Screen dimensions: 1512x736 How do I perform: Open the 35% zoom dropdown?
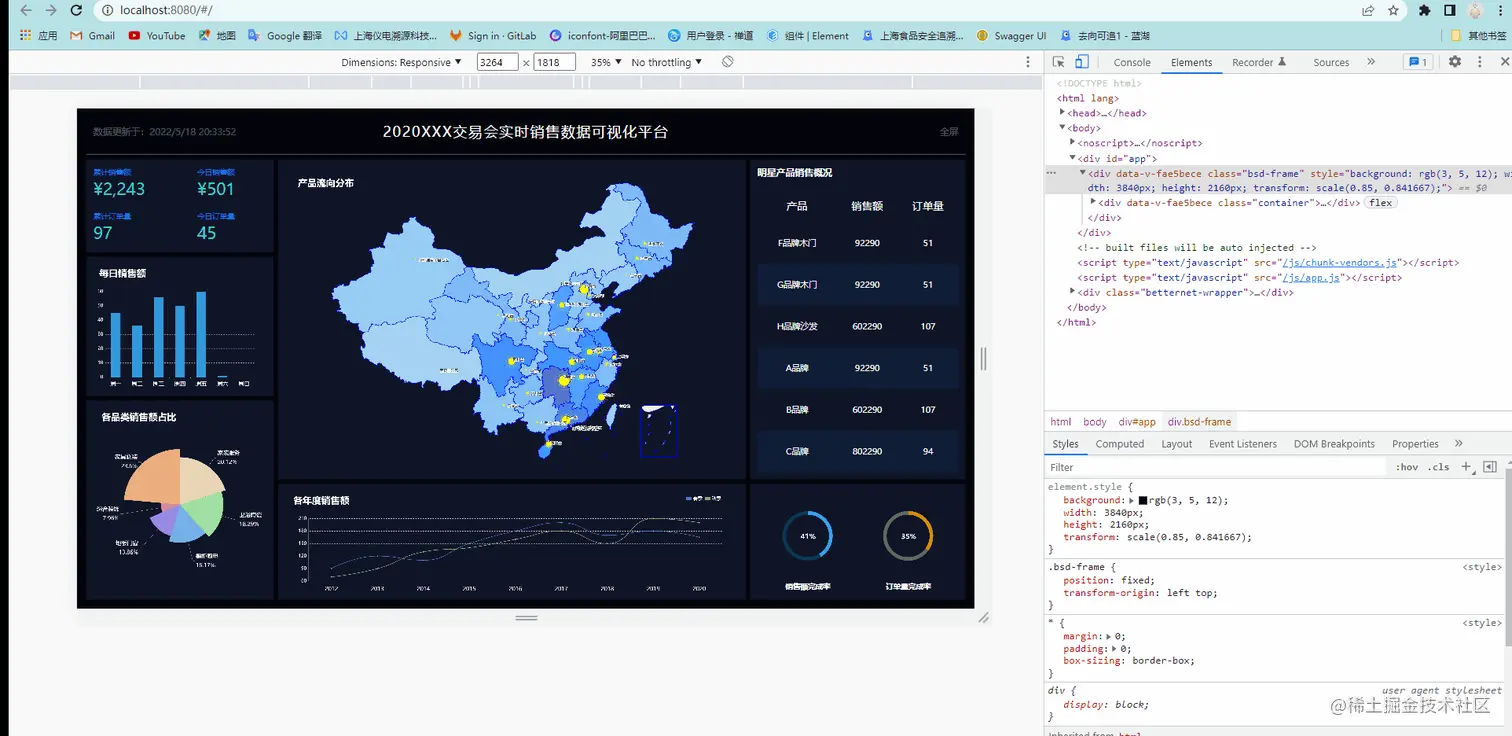point(606,62)
